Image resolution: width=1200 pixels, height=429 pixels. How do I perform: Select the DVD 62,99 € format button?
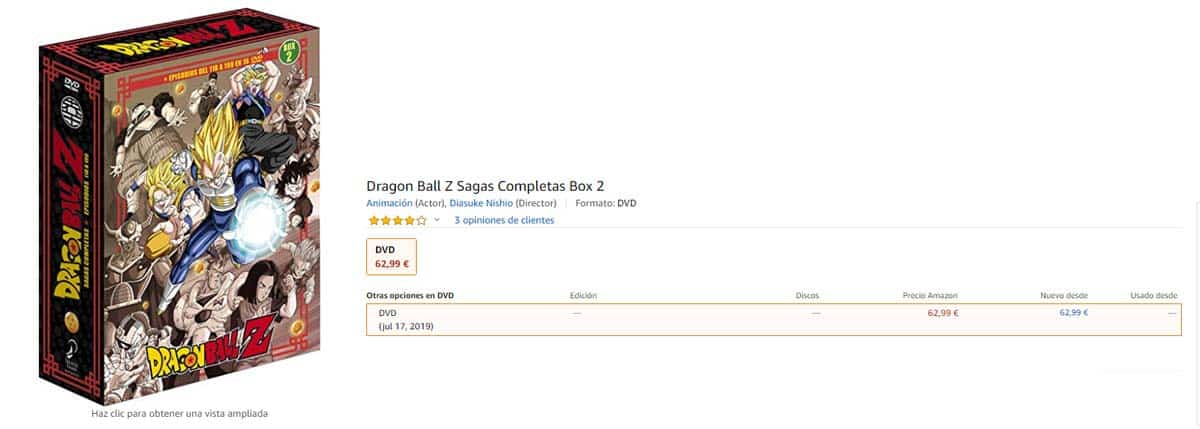pyautogui.click(x=392, y=257)
